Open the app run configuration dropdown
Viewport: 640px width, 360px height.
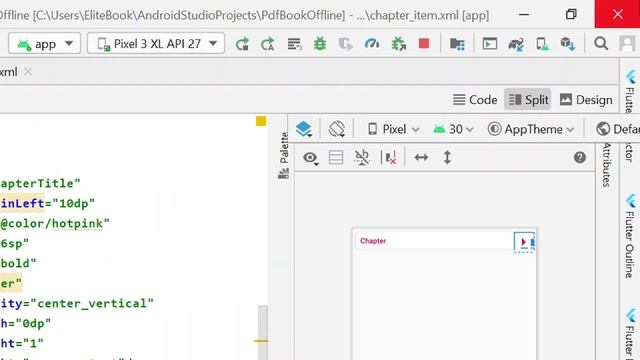(x=44, y=44)
